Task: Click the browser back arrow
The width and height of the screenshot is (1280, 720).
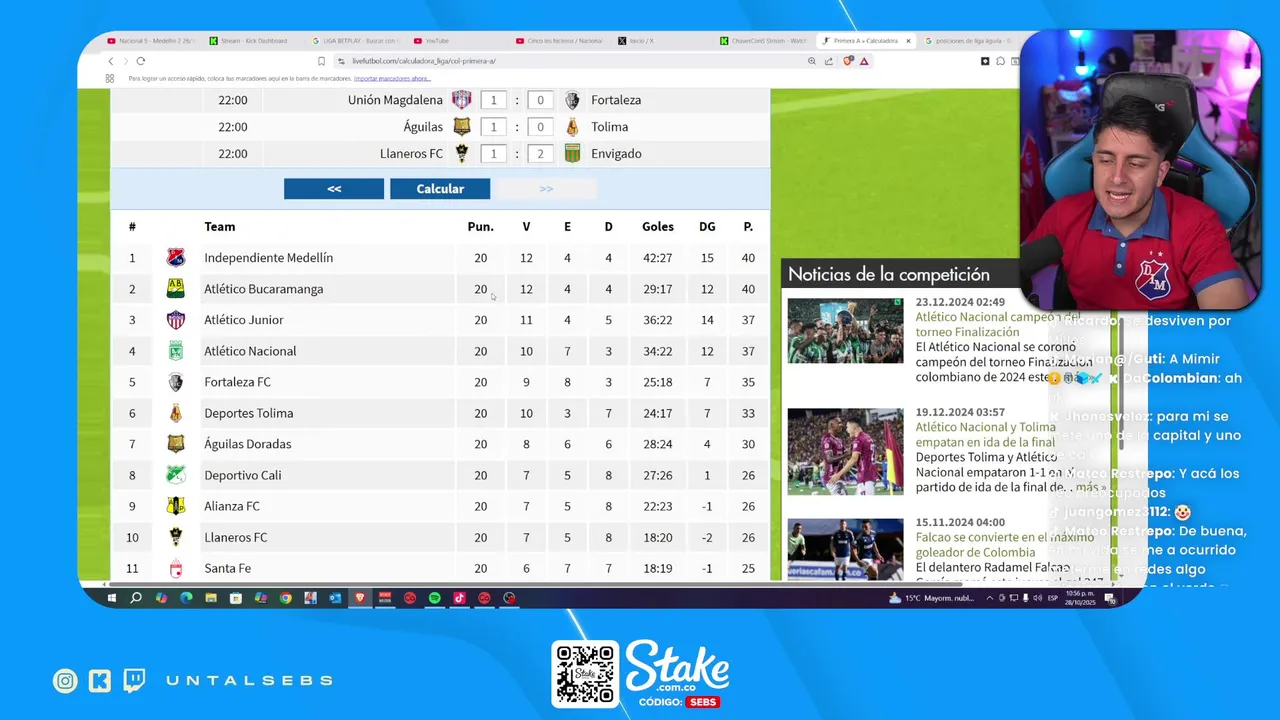Action: [111, 61]
